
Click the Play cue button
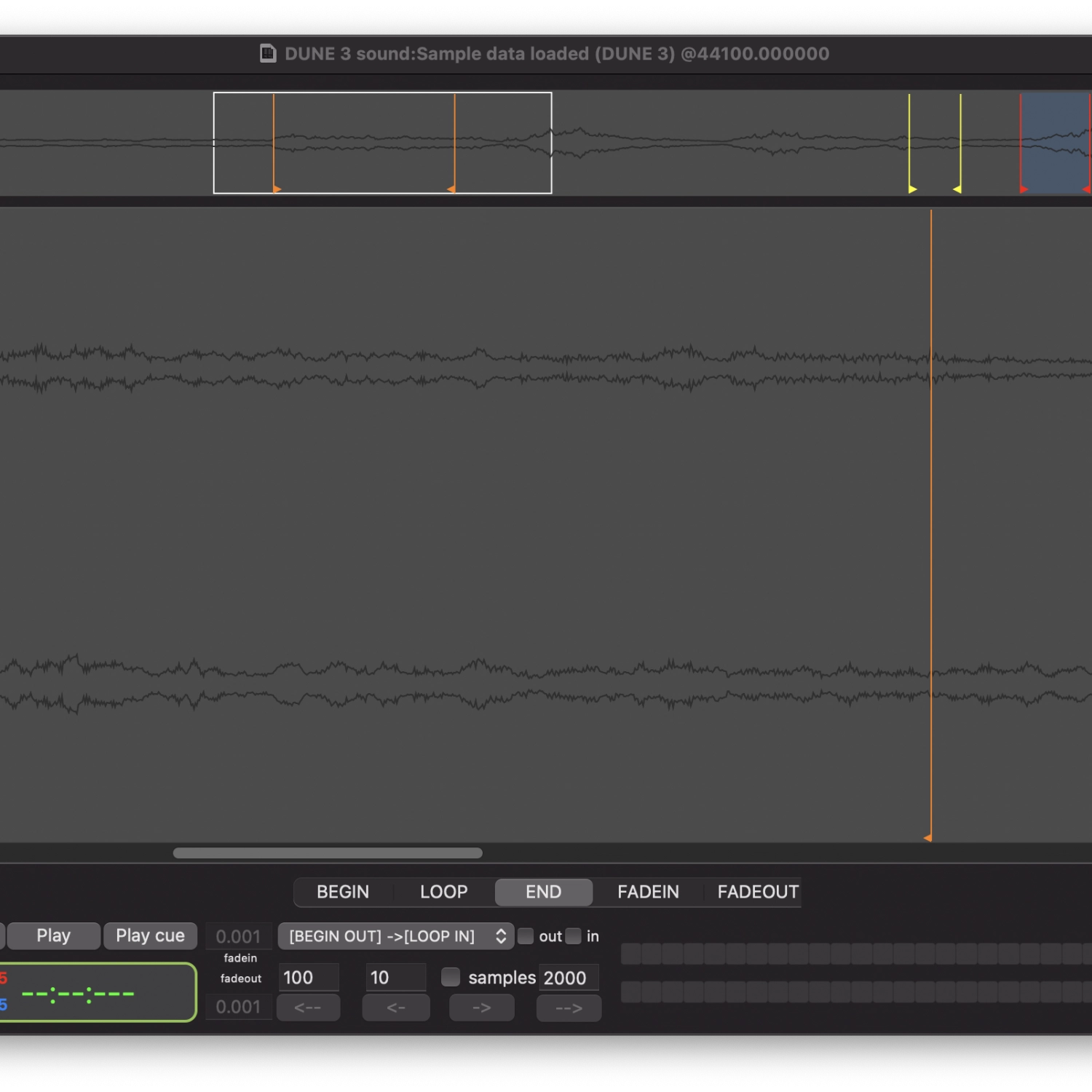point(150,935)
